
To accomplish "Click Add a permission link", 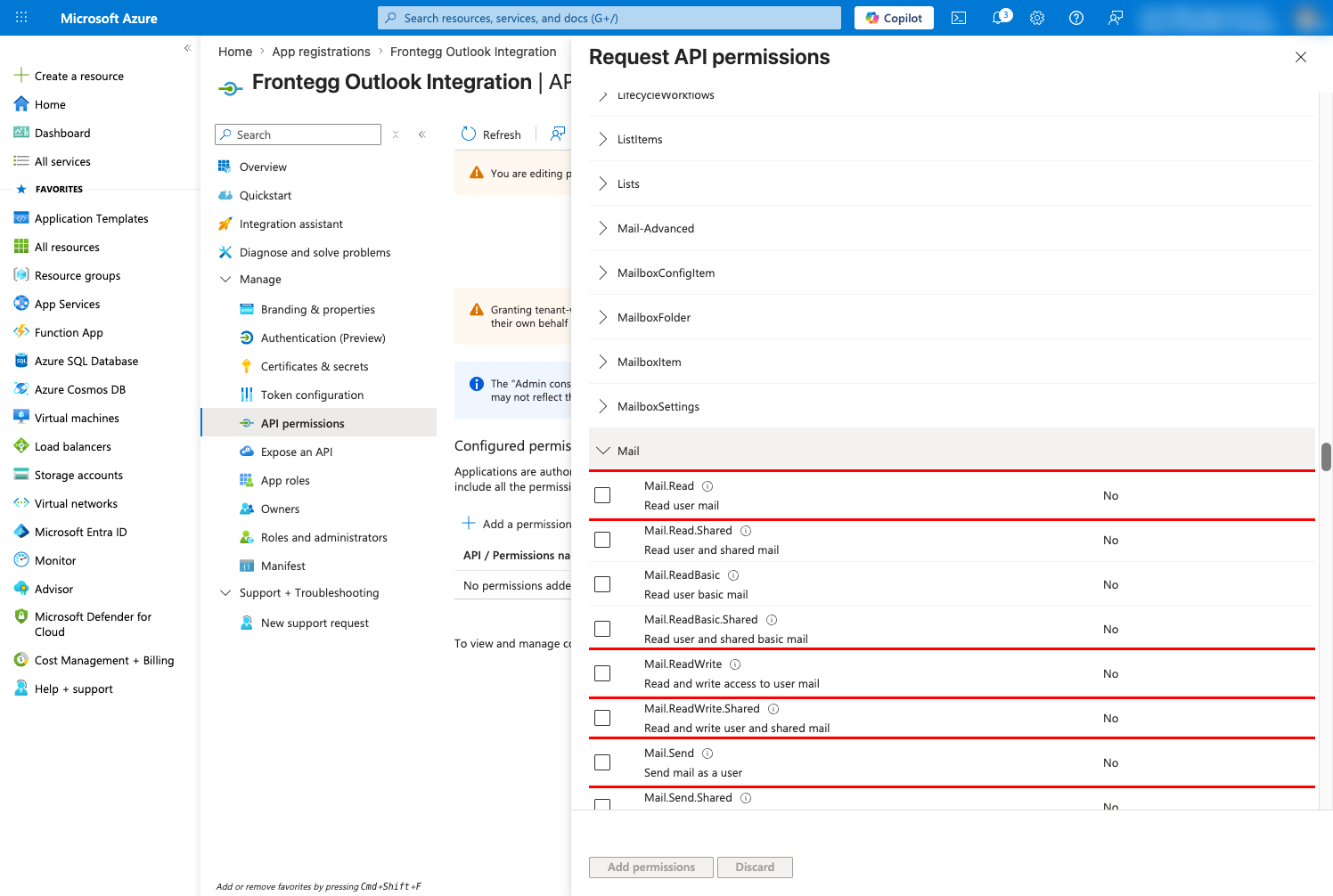I will click(517, 524).
